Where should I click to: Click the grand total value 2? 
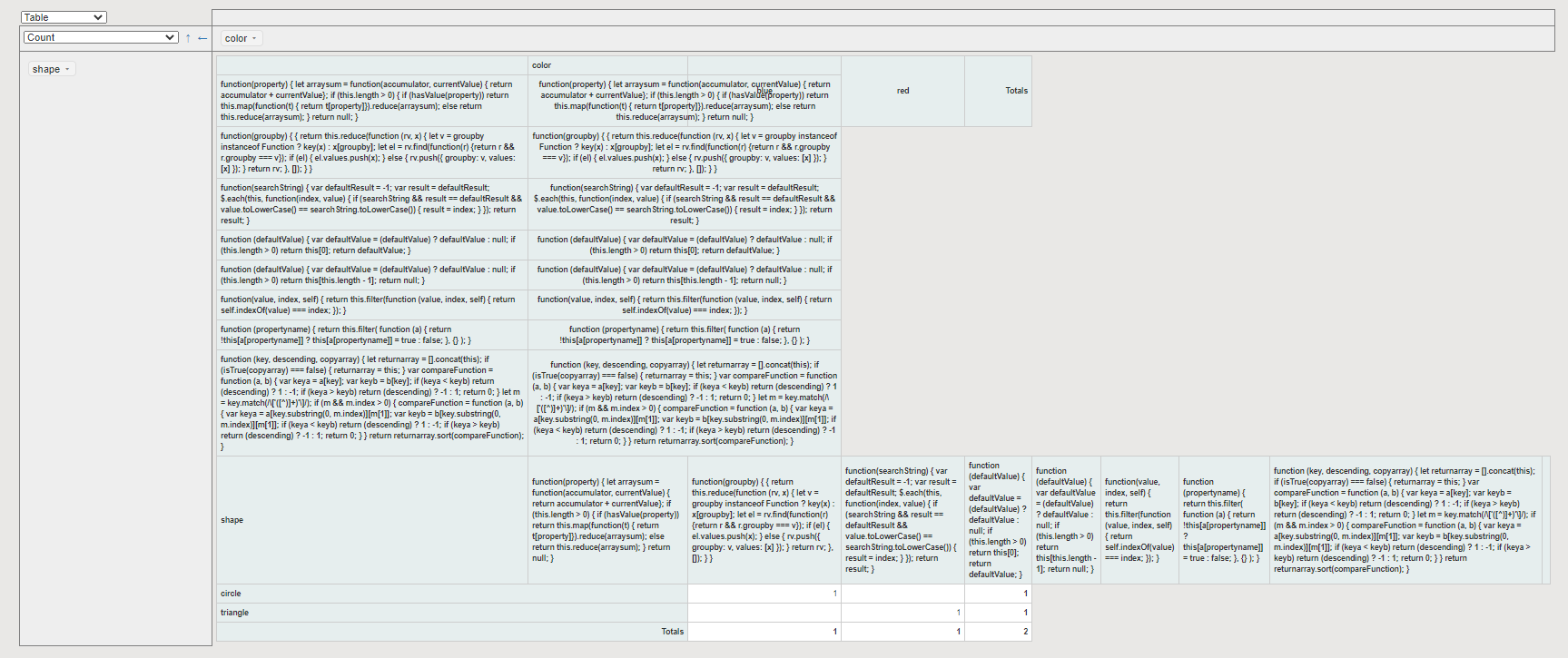[998, 632]
